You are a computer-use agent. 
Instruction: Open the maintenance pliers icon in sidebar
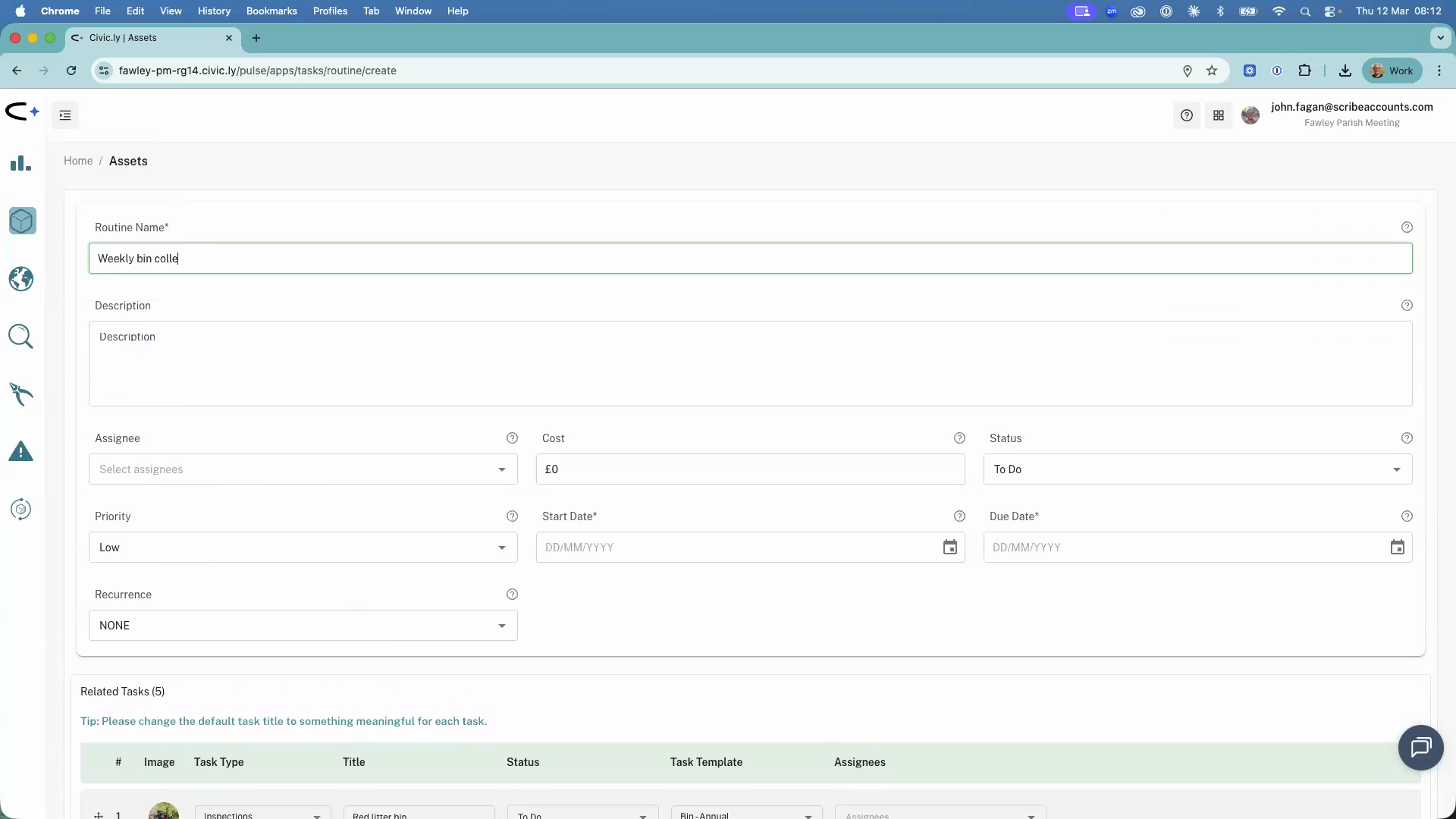tap(21, 394)
